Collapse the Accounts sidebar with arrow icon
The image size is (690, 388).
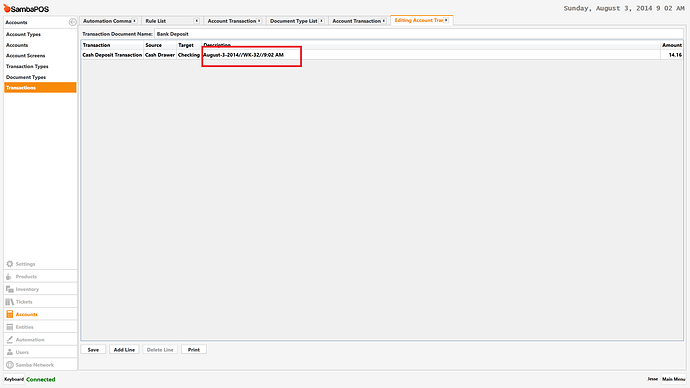tap(73, 22)
